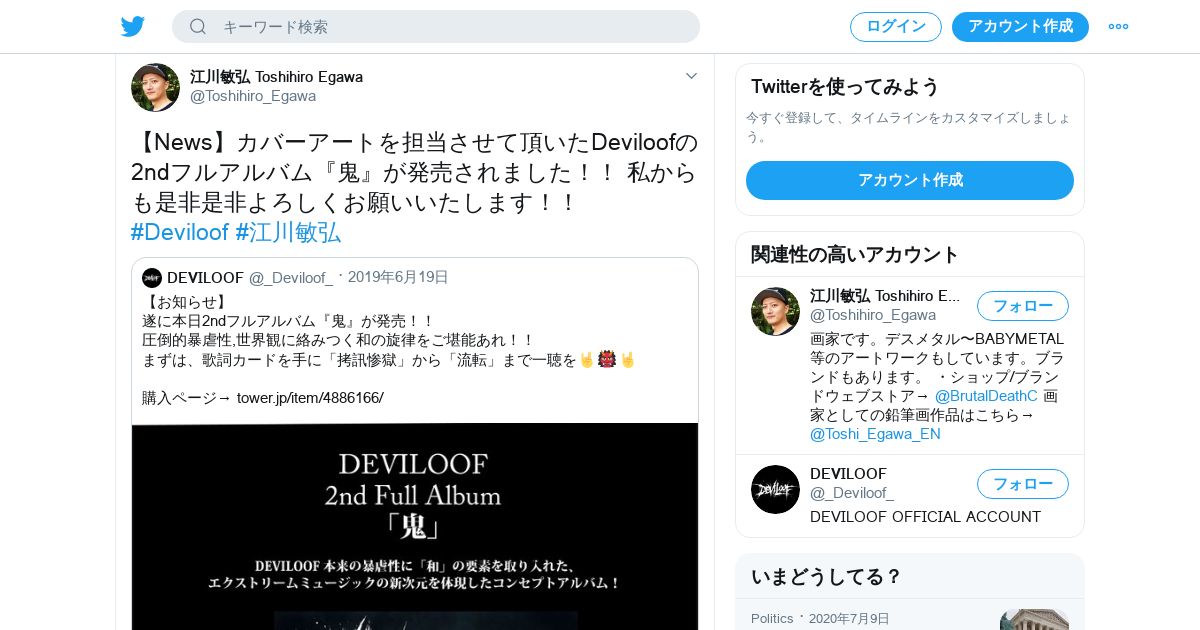Click DEVILOOF name in quoted tweet
This screenshot has height=630, width=1200.
(x=205, y=277)
